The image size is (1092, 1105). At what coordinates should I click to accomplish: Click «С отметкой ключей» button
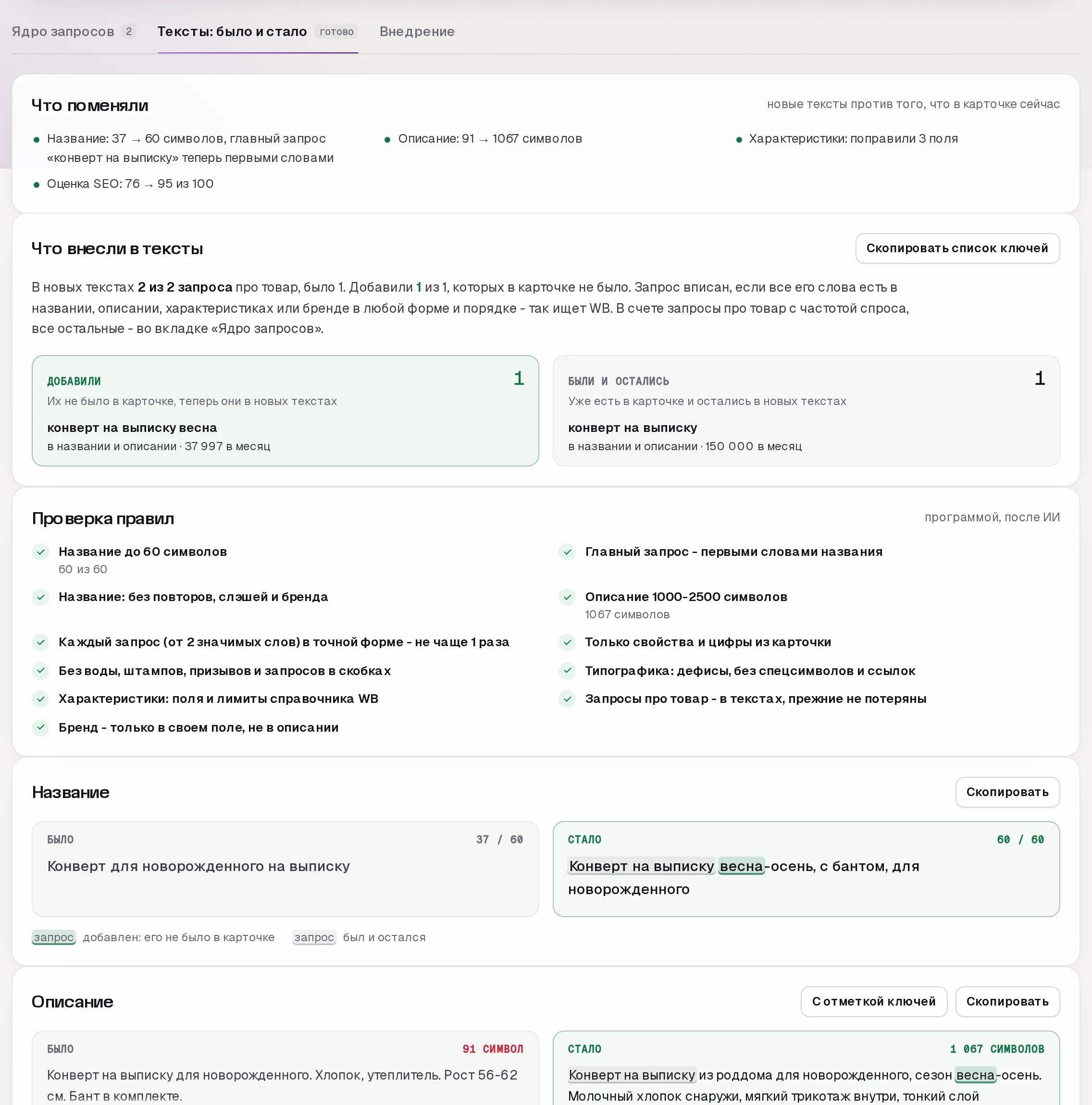pyautogui.click(x=873, y=1002)
